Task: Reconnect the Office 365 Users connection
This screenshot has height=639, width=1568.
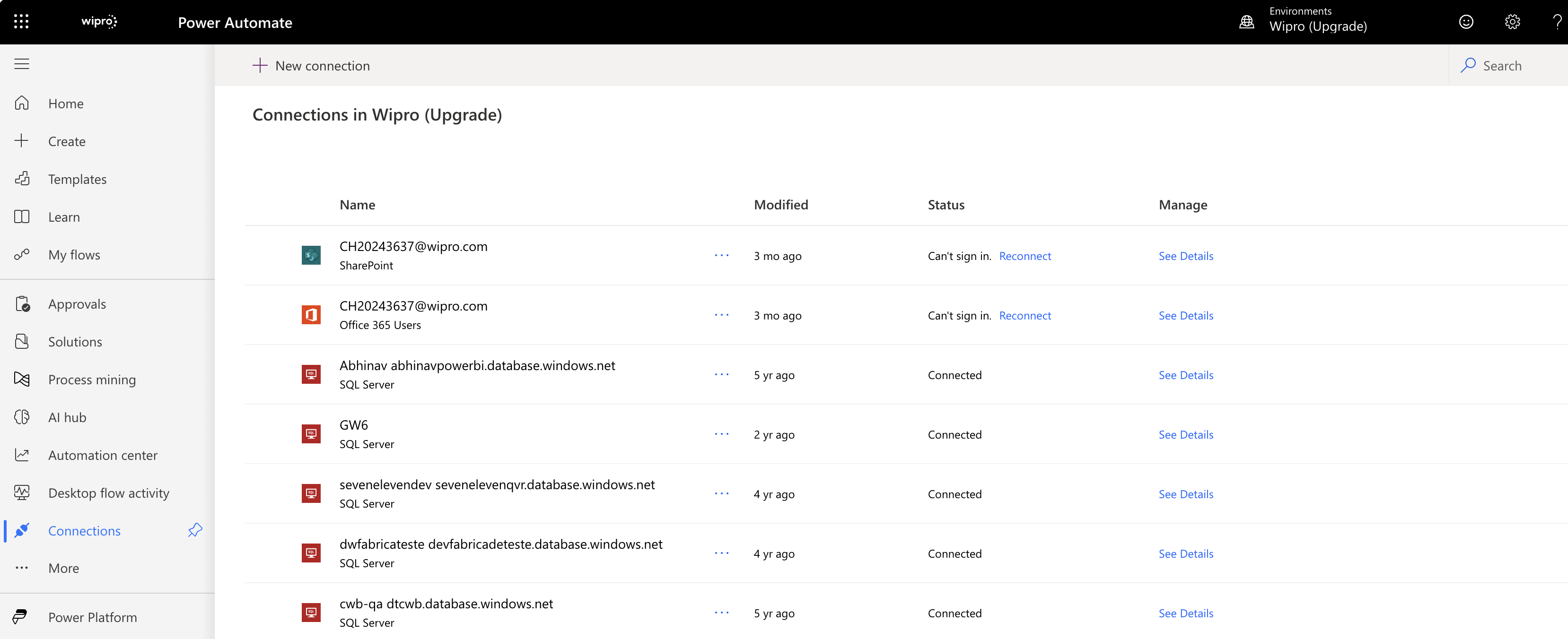Action: (1025, 316)
